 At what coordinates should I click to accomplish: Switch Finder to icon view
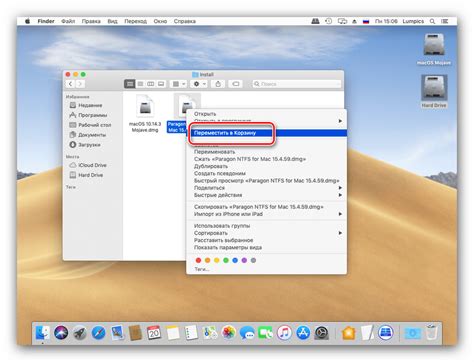tap(130, 84)
